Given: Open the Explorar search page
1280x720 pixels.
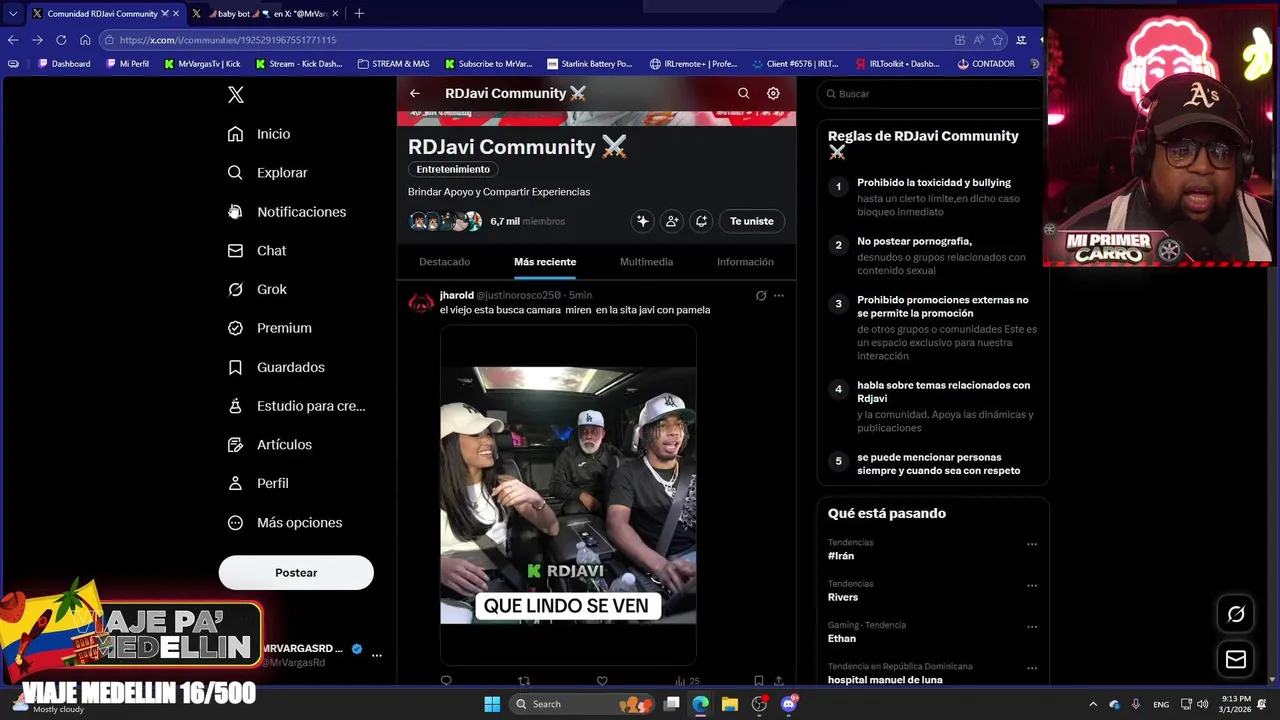Looking at the screenshot, I should (267, 173).
